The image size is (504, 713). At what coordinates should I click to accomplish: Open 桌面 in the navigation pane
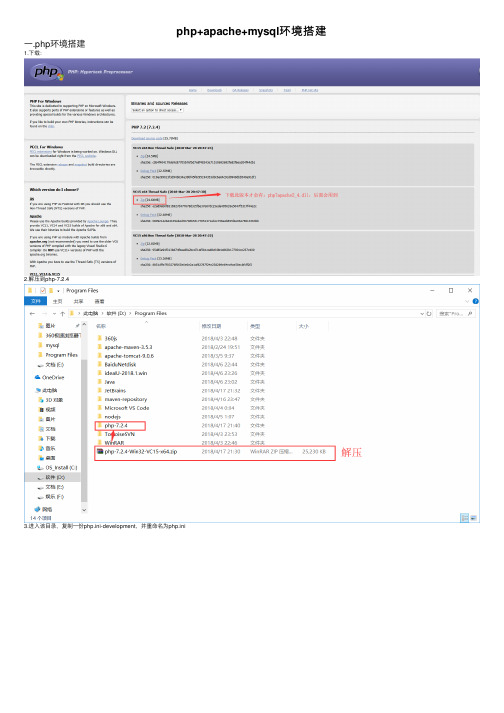[50, 458]
